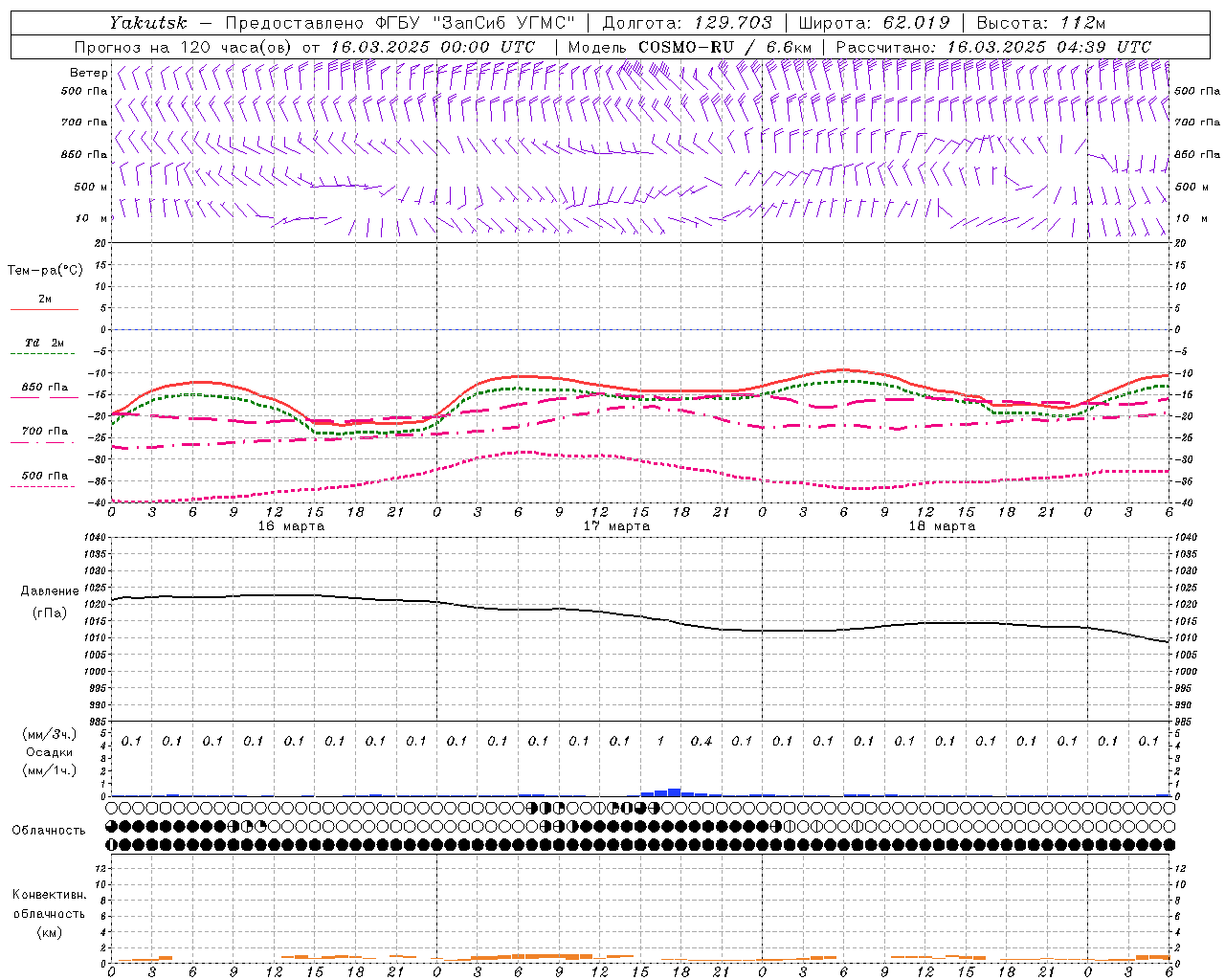
Task: Click the Td 2м legend label
Action: click(x=44, y=343)
